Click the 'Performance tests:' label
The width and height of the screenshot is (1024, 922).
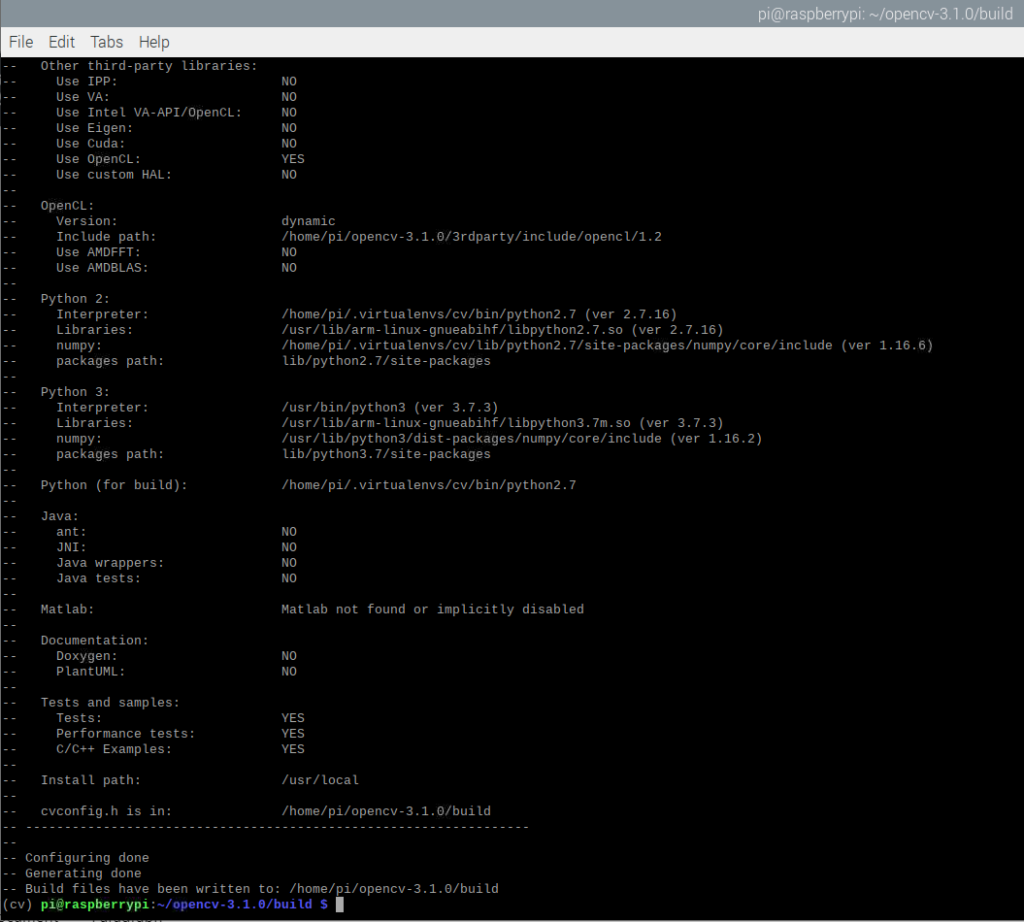125,734
